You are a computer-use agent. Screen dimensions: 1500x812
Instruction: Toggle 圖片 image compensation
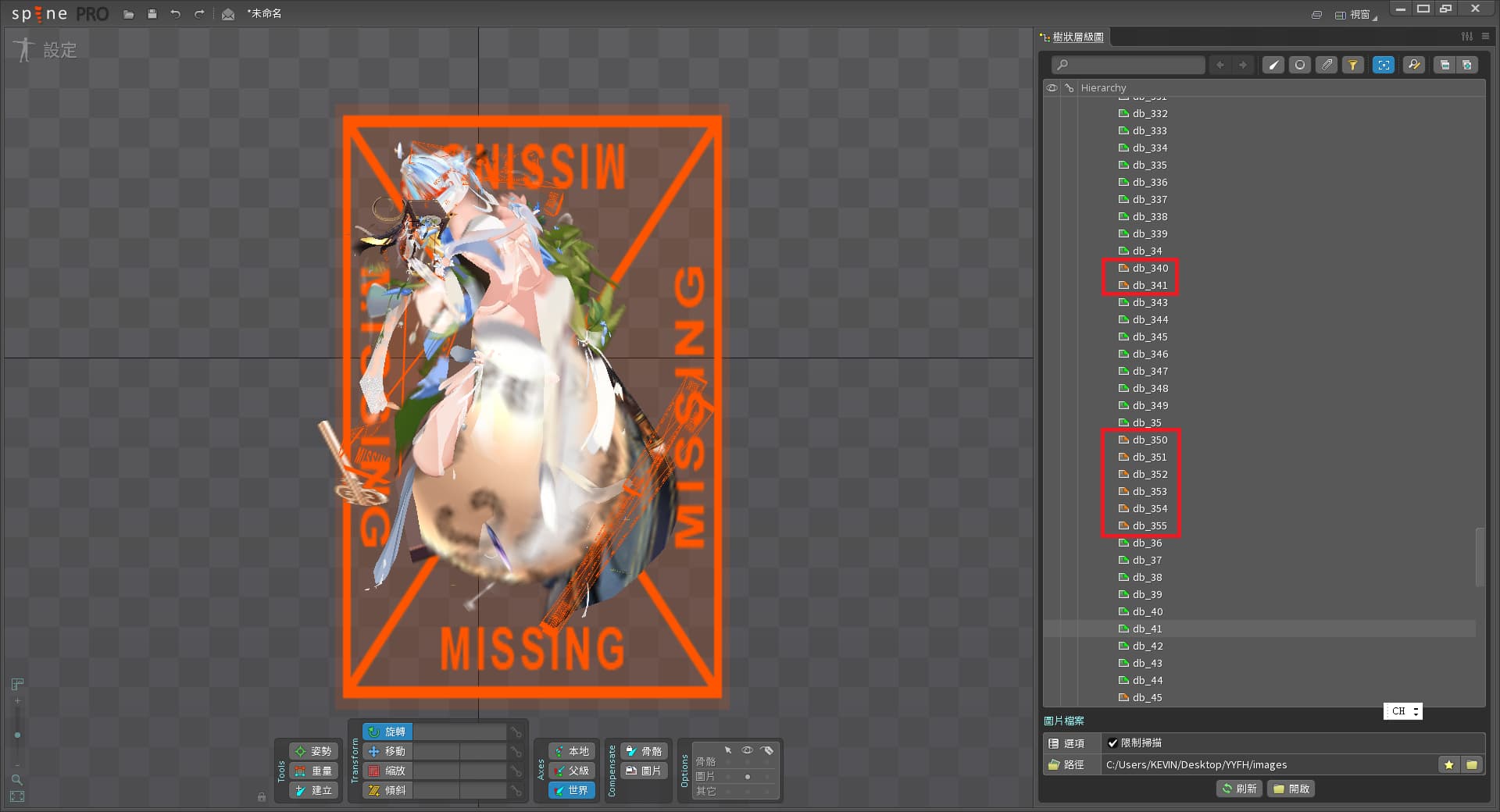645,771
